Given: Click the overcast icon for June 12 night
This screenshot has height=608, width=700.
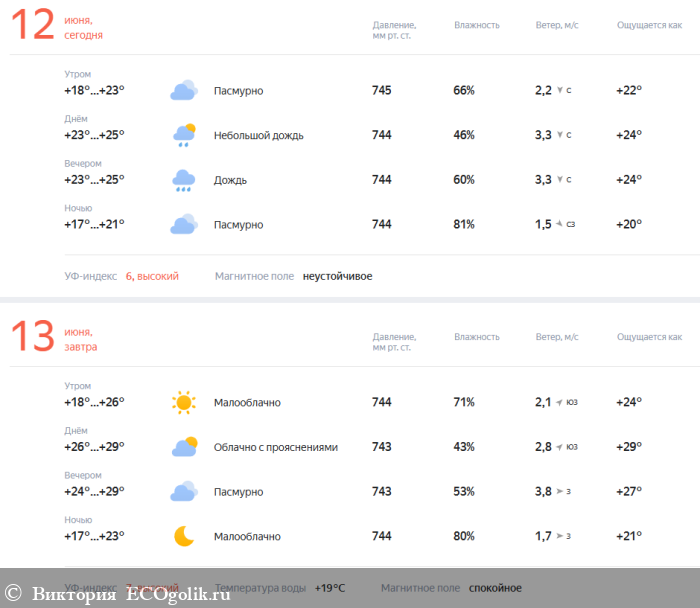Looking at the screenshot, I should tap(183, 225).
